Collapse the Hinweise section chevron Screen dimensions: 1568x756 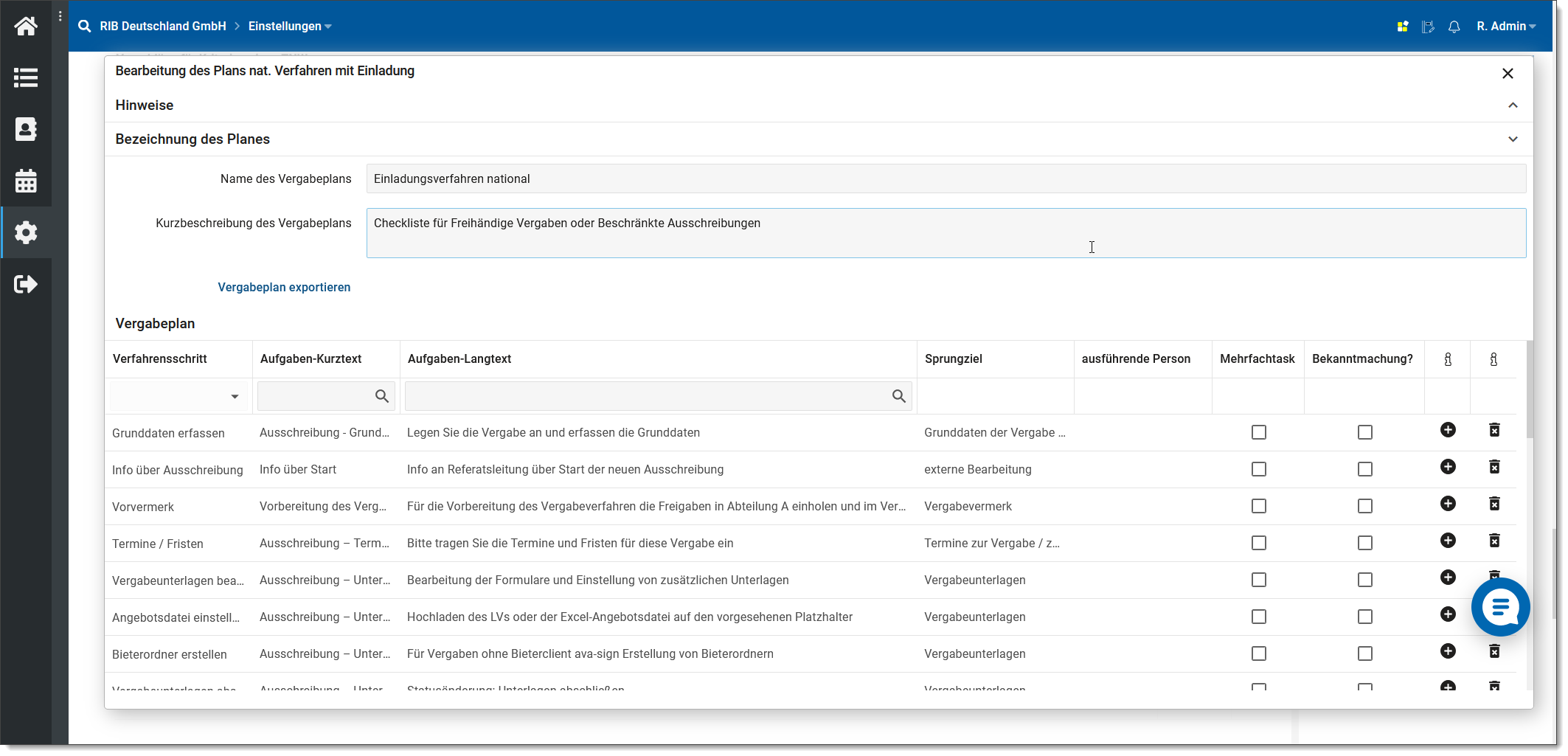pos(1513,105)
